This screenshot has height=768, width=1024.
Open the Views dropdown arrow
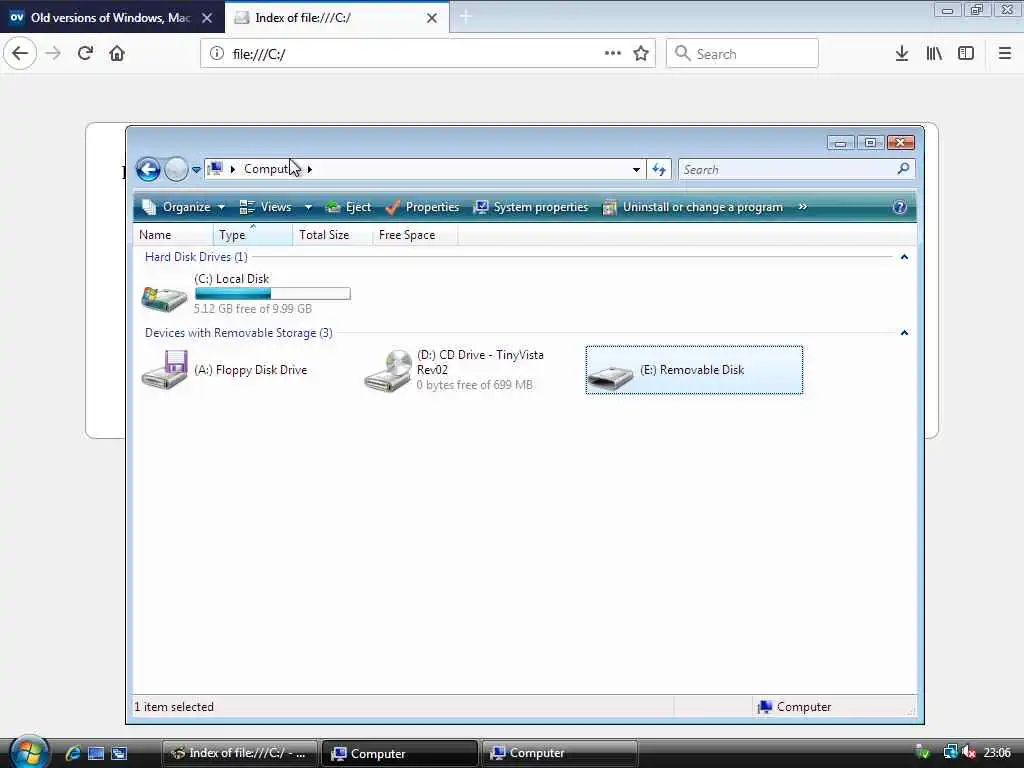(308, 207)
